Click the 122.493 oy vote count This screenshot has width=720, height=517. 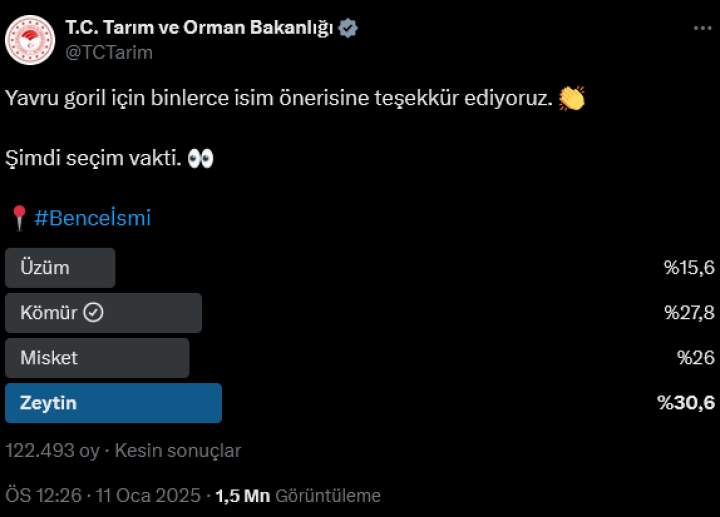53,451
